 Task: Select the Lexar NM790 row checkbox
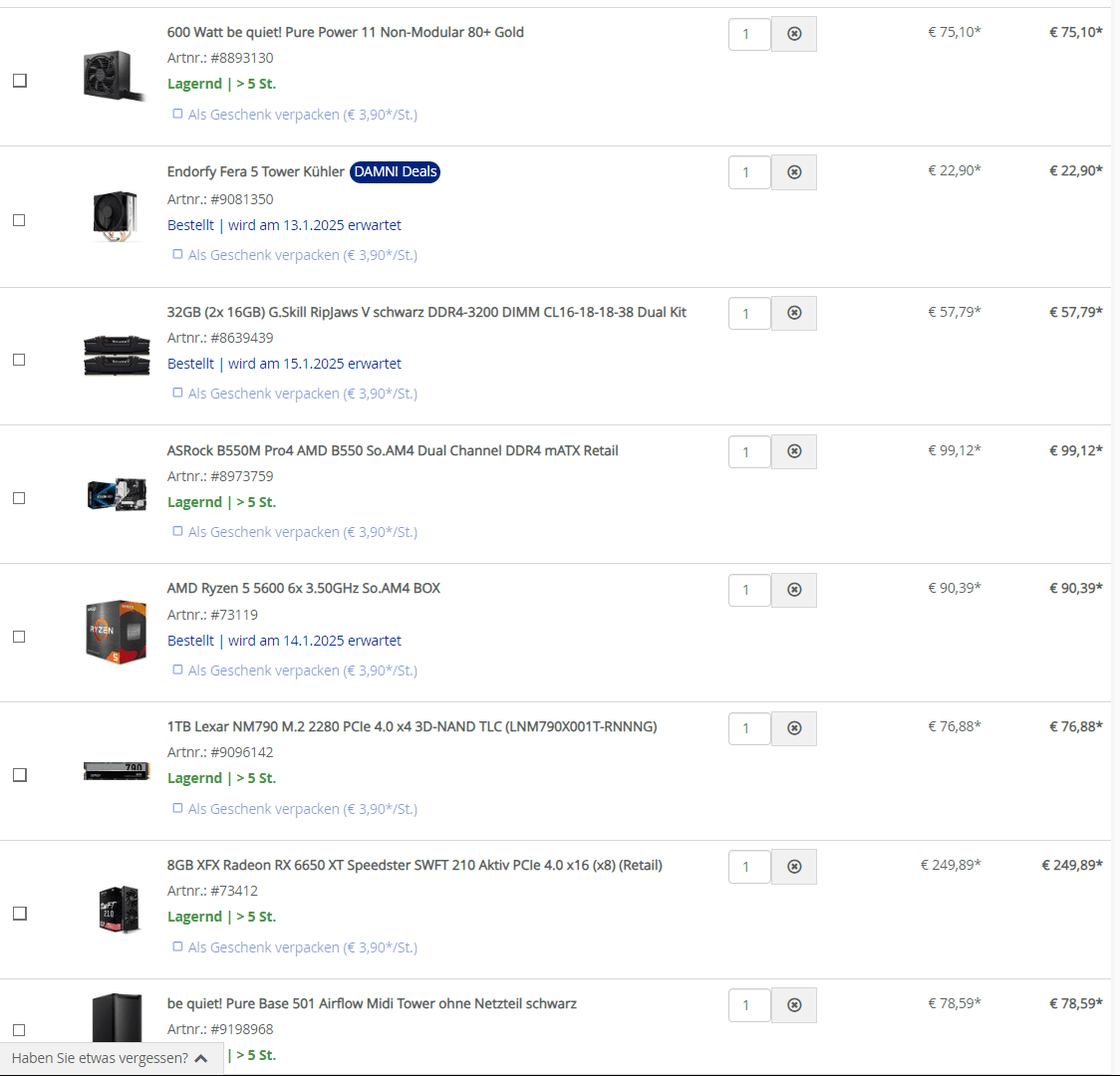[x=20, y=775]
